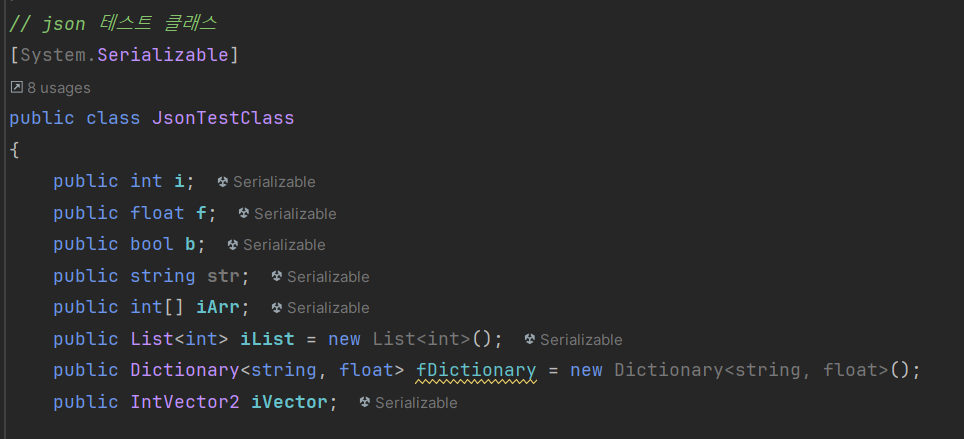964x439 pixels.
Task: Click the opening brace of the class
Action: point(14,150)
